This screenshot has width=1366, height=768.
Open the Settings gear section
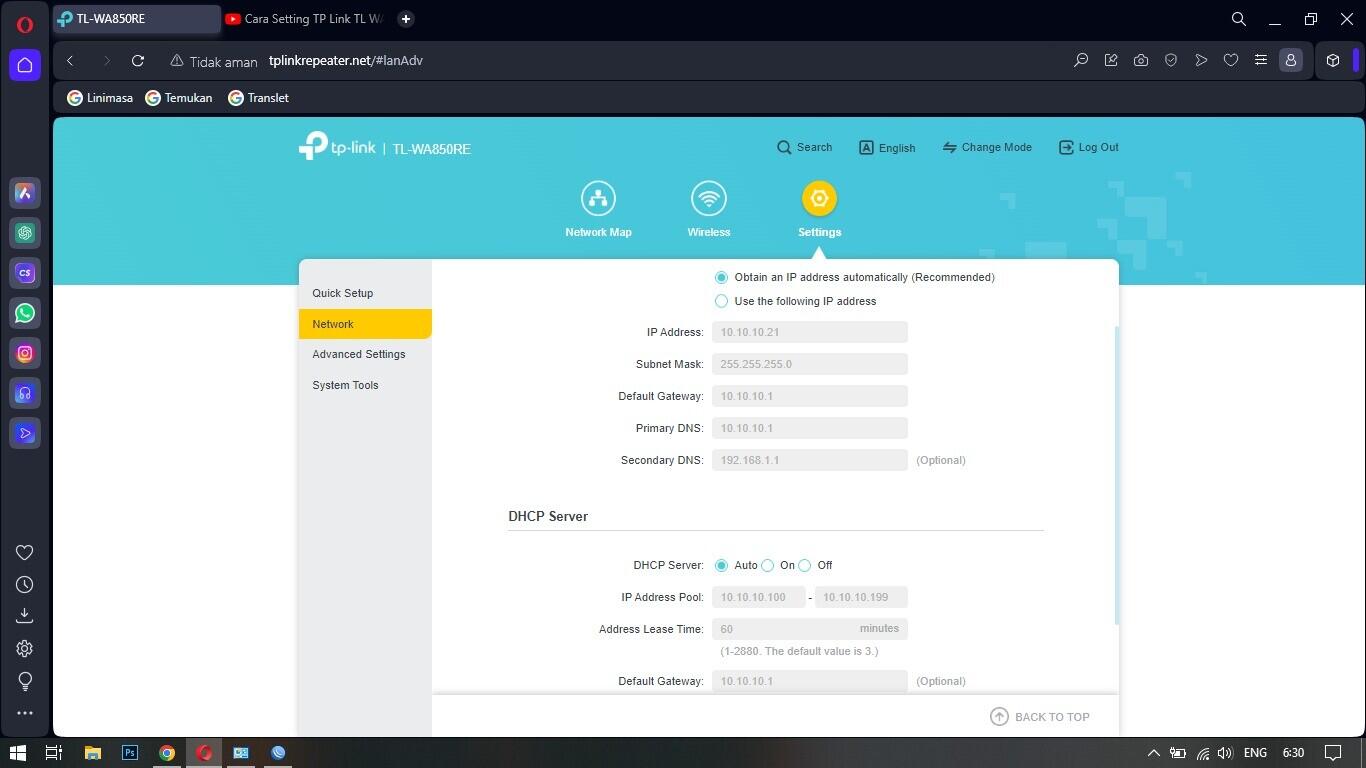pos(819,209)
